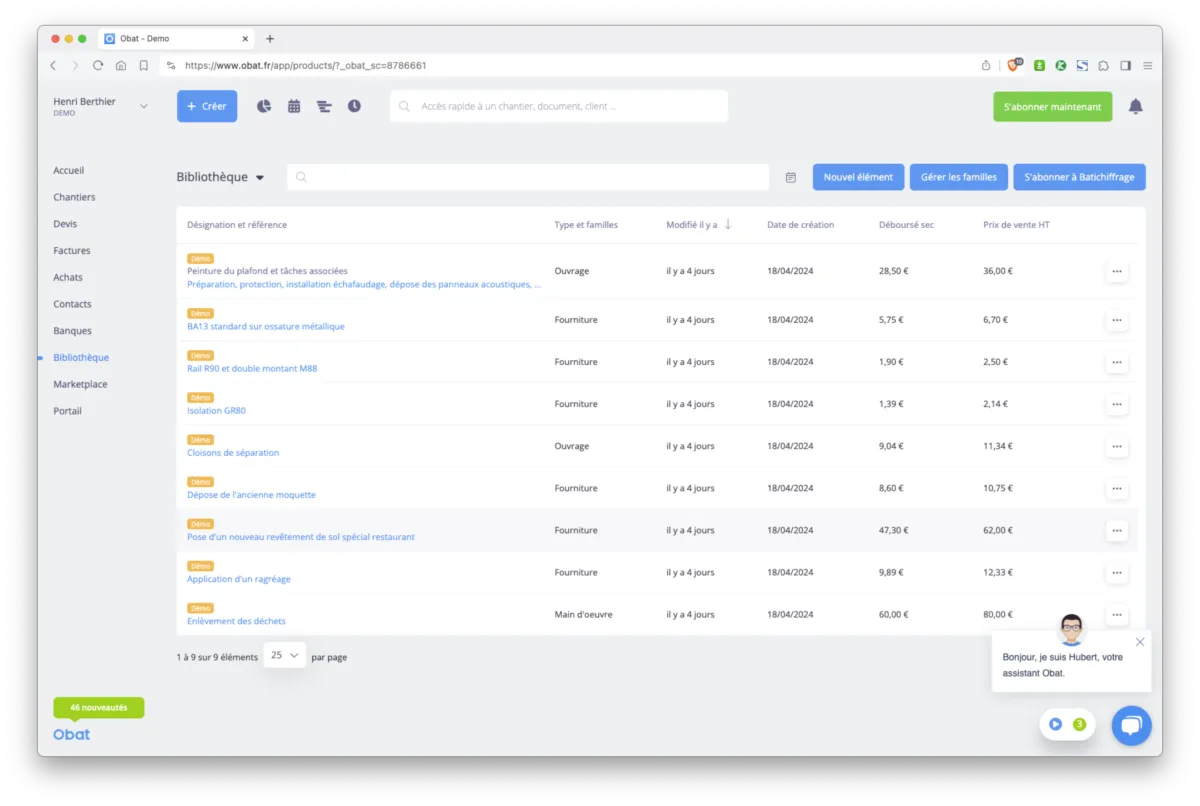Click S'abonner à Batichiffrage button
This screenshot has height=806, width=1200.
click(x=1079, y=177)
